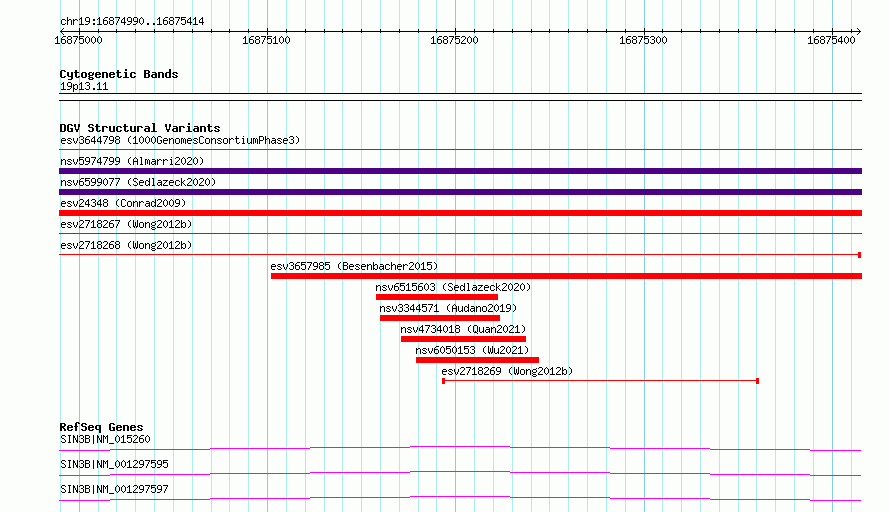The height and width of the screenshot is (512, 890).
Task: Select the 19p13.11 cytogenetic band label
Action: pos(84,86)
